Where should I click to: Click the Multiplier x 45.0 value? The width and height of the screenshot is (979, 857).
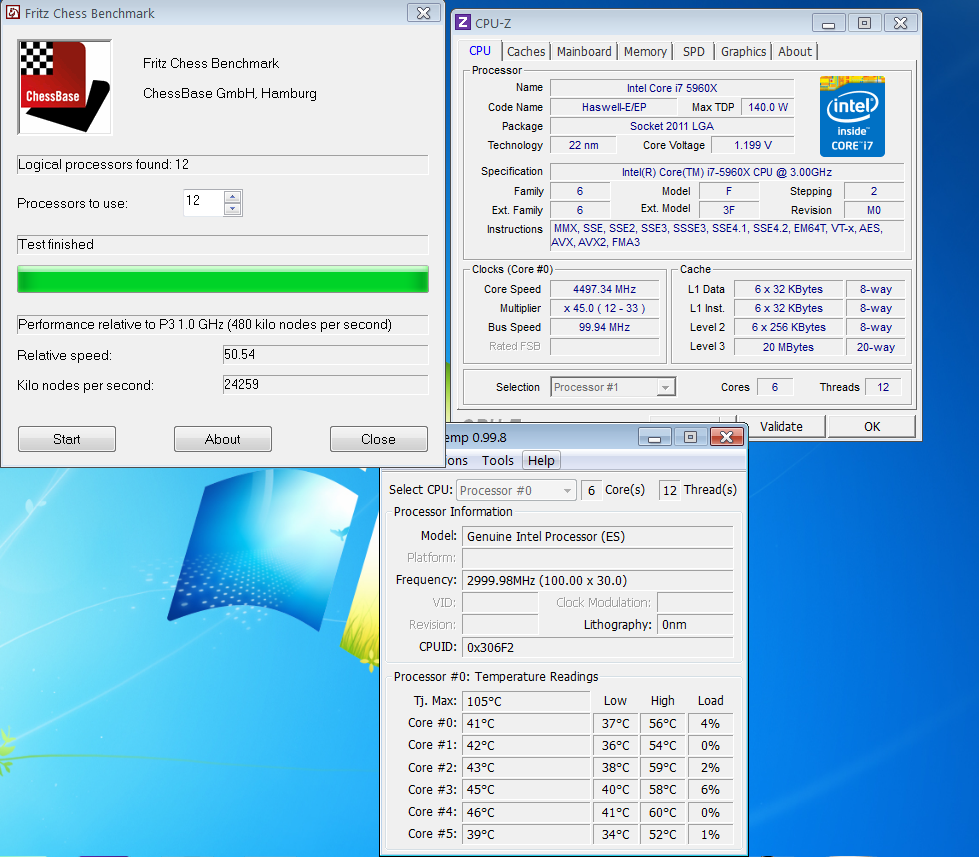click(604, 308)
